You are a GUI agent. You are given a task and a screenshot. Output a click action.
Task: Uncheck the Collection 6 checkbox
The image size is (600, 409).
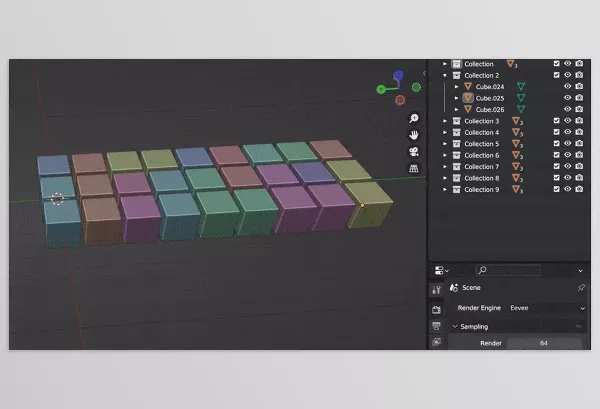pos(556,155)
